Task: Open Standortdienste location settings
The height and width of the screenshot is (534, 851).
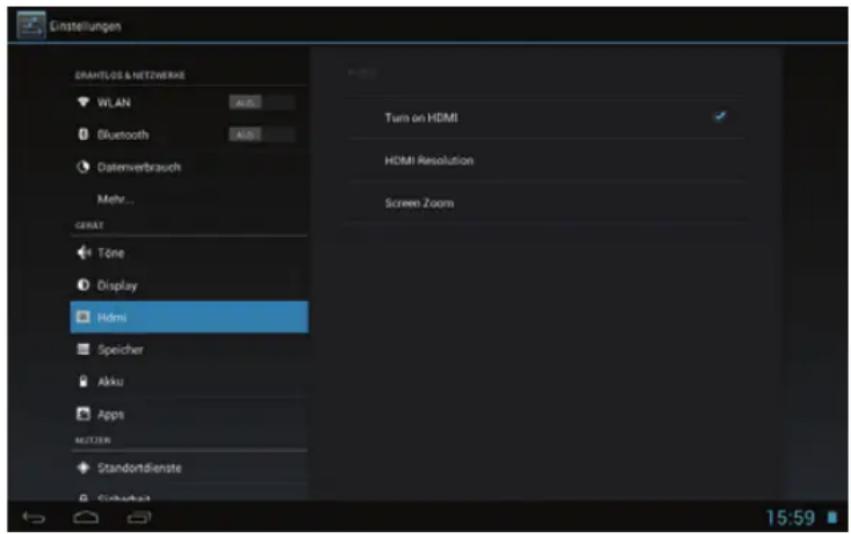Action: [x=189, y=468]
